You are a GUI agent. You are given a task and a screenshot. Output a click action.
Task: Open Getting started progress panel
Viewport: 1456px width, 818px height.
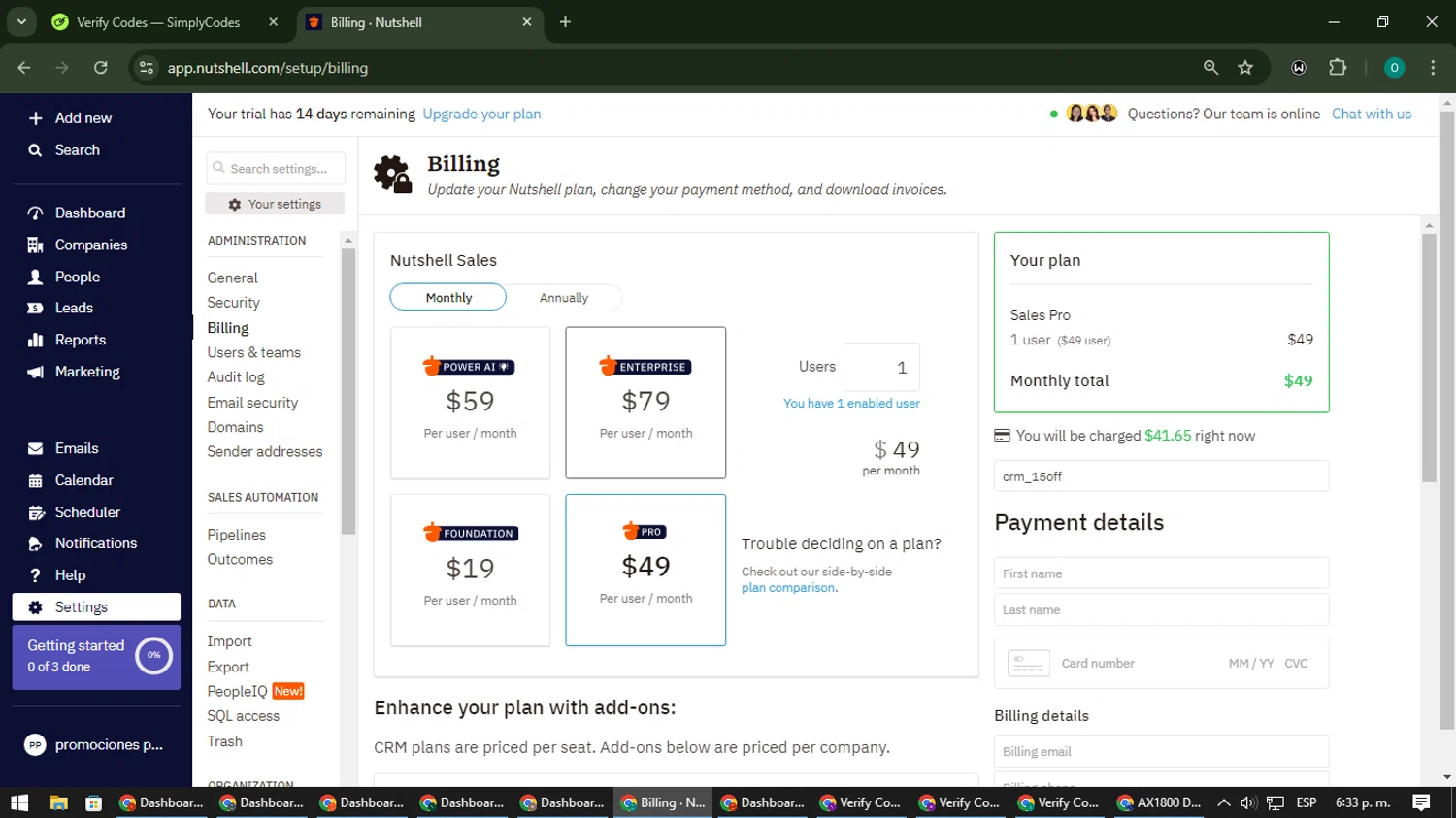tap(96, 658)
